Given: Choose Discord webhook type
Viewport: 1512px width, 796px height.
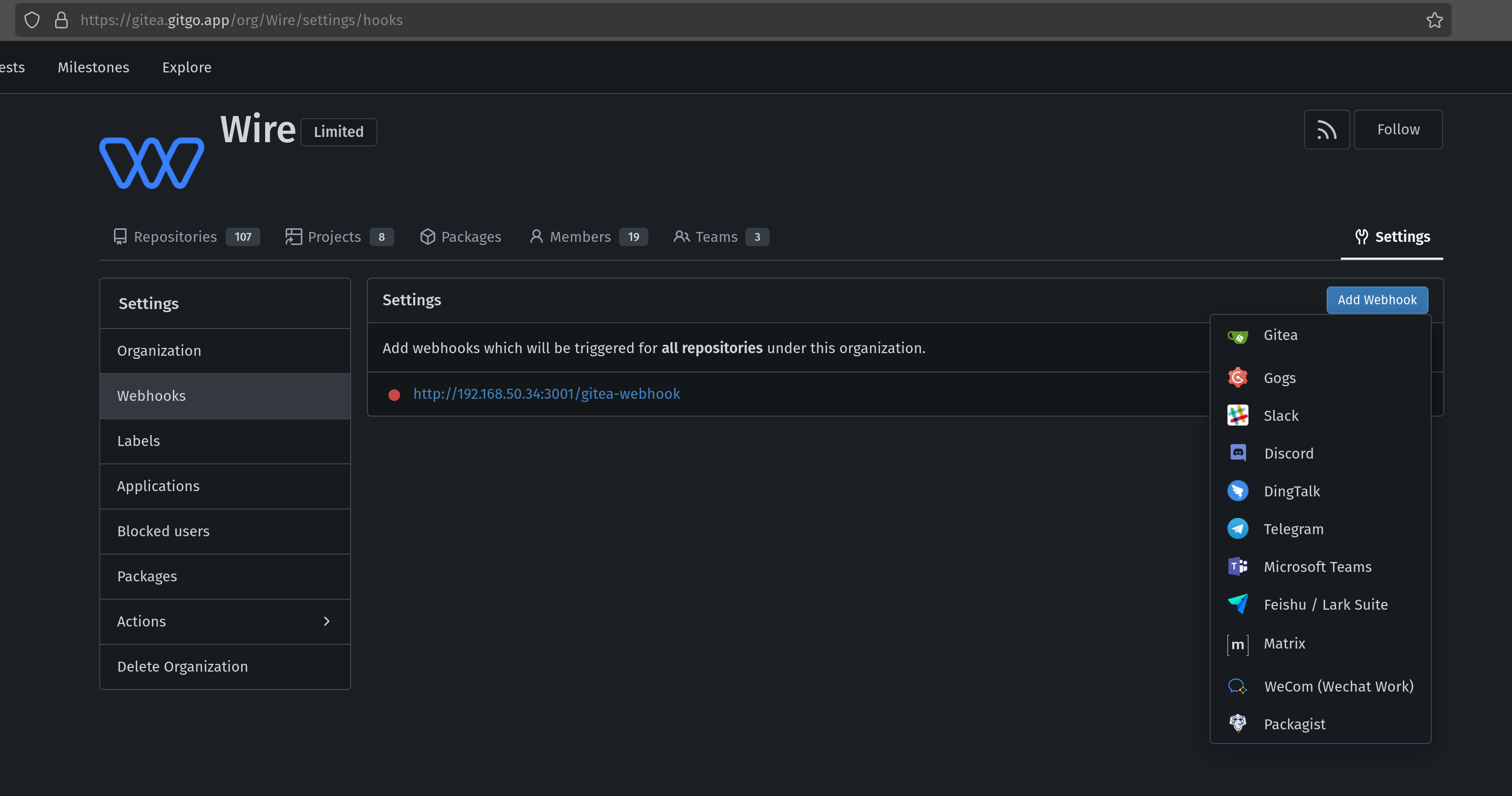Looking at the screenshot, I should [1288, 453].
